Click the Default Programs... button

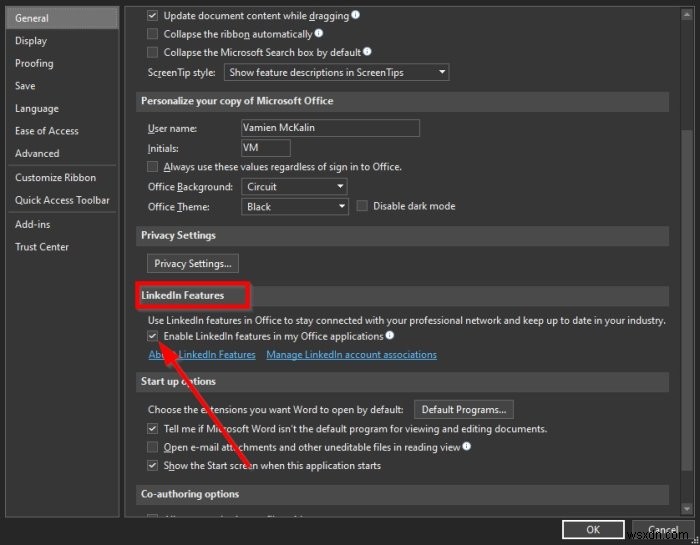coord(464,409)
